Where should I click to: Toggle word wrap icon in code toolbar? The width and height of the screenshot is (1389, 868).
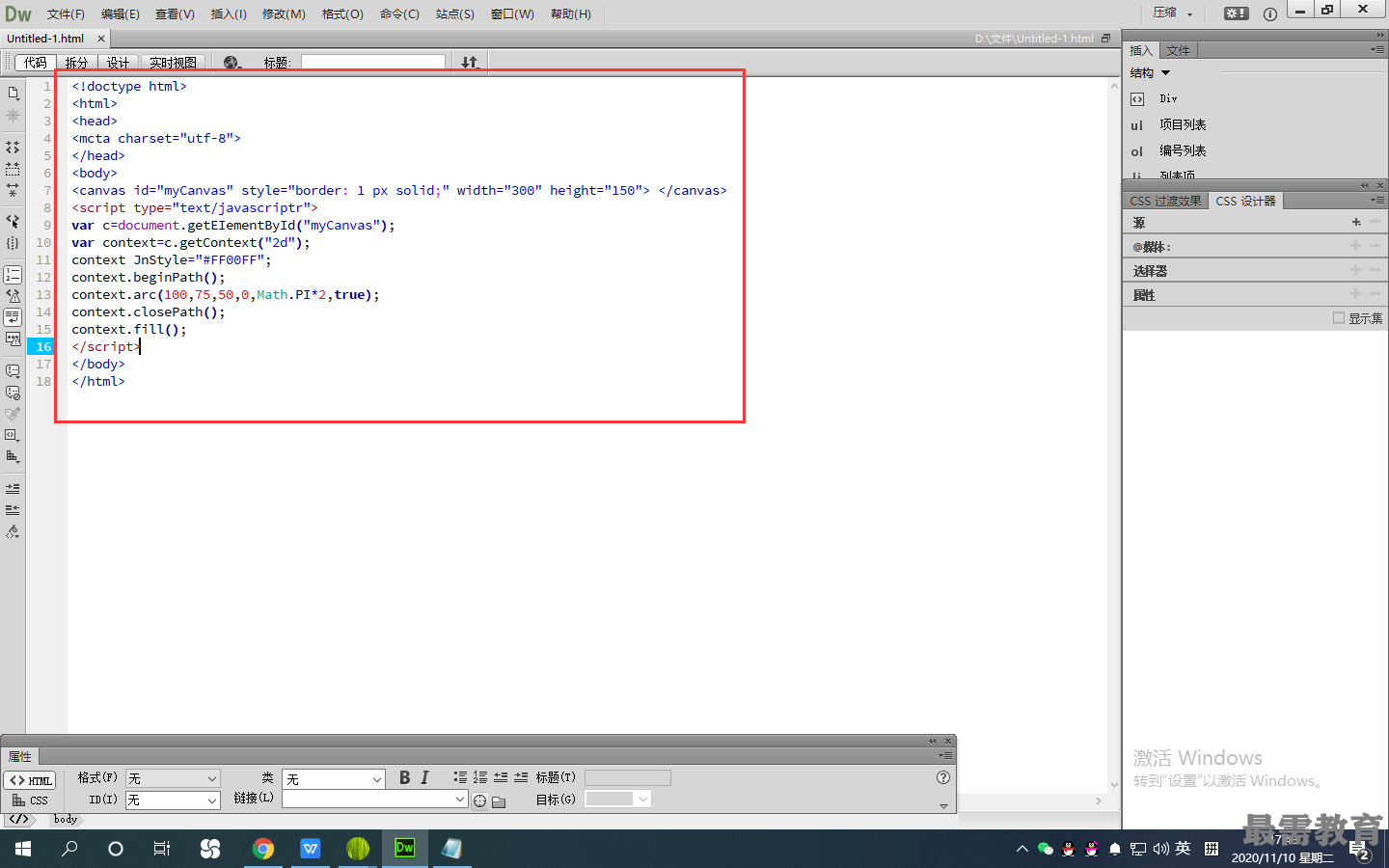point(13,317)
